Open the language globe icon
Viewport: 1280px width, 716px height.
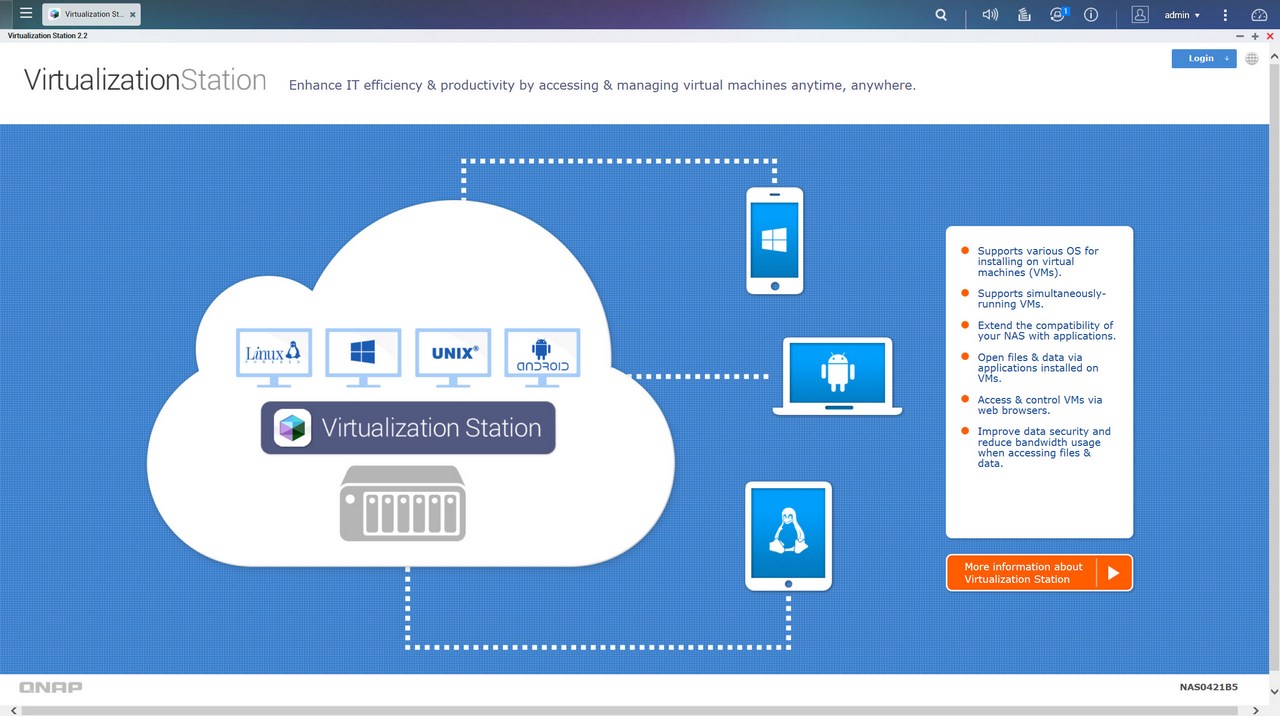[1252, 59]
